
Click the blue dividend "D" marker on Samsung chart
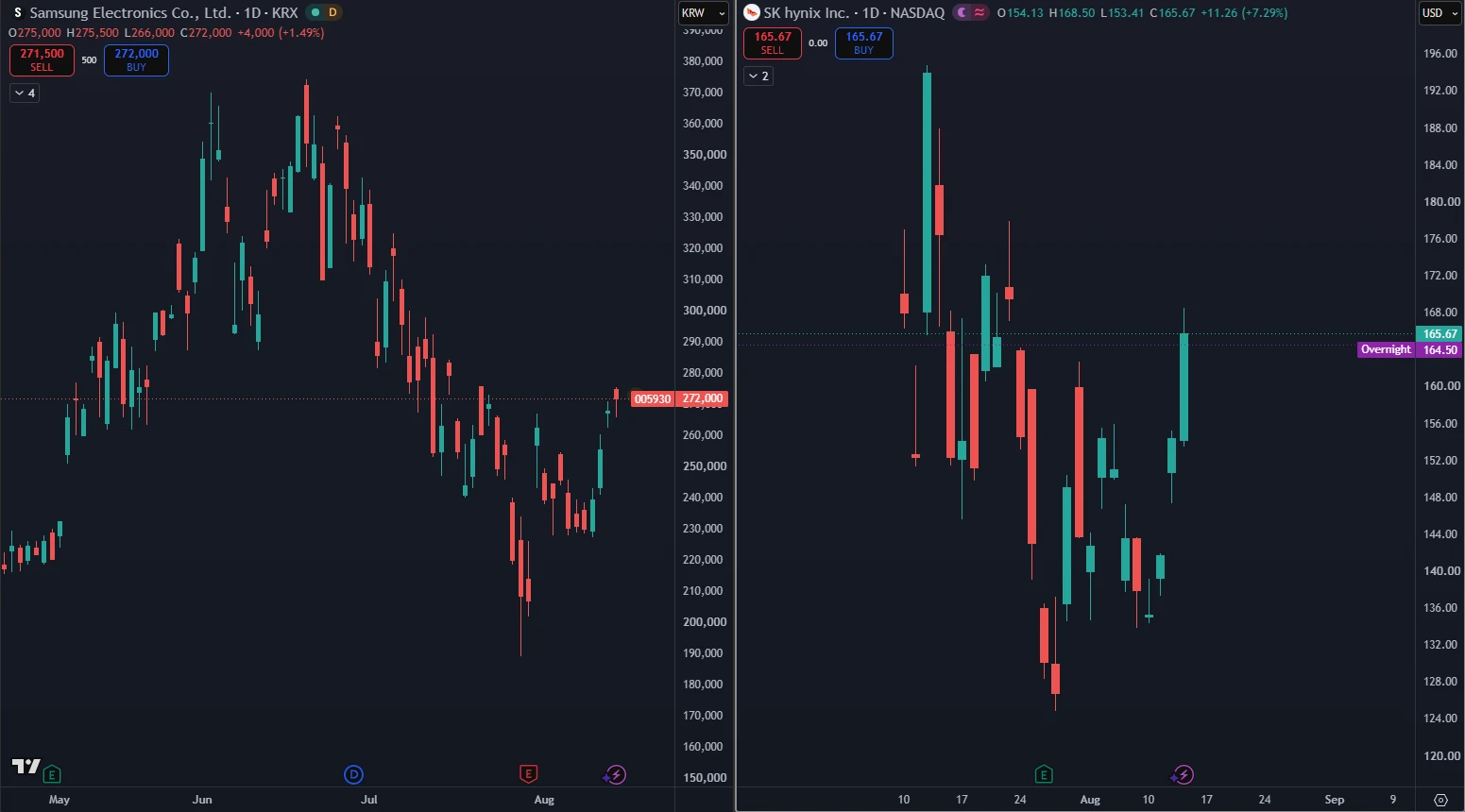[x=353, y=775]
